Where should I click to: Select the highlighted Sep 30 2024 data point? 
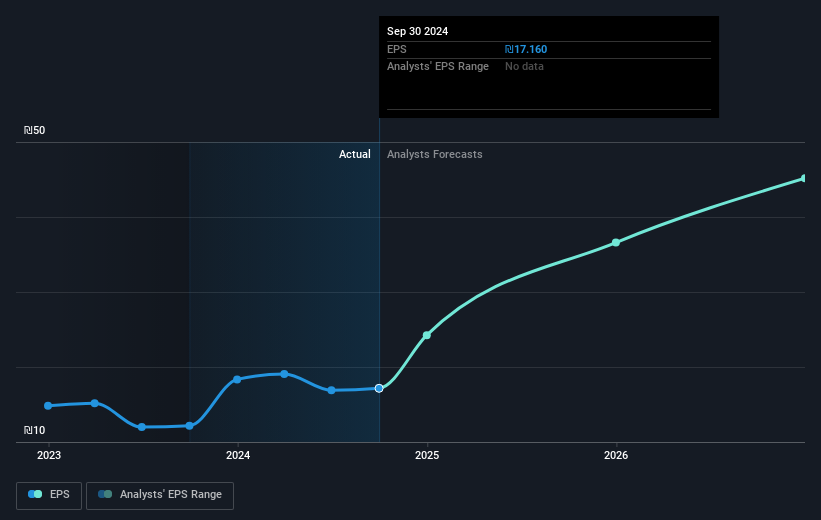click(x=379, y=389)
